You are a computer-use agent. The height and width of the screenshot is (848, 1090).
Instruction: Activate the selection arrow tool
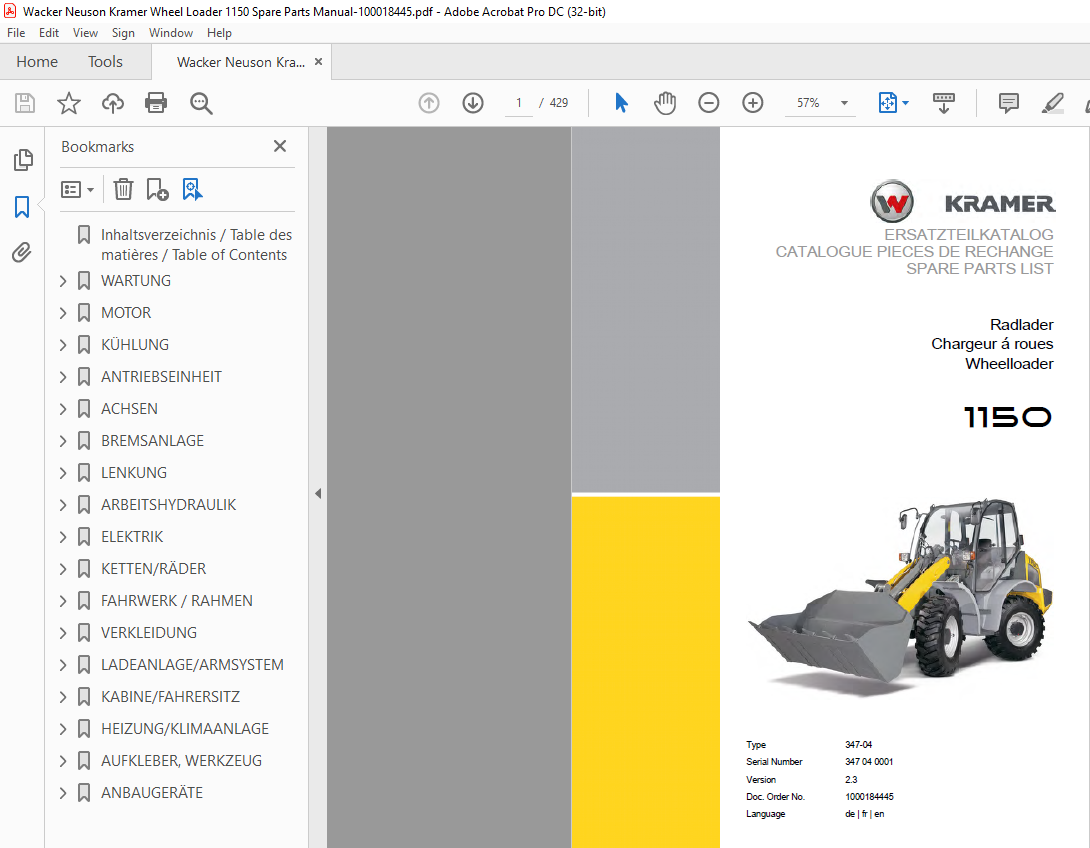[x=621, y=104]
